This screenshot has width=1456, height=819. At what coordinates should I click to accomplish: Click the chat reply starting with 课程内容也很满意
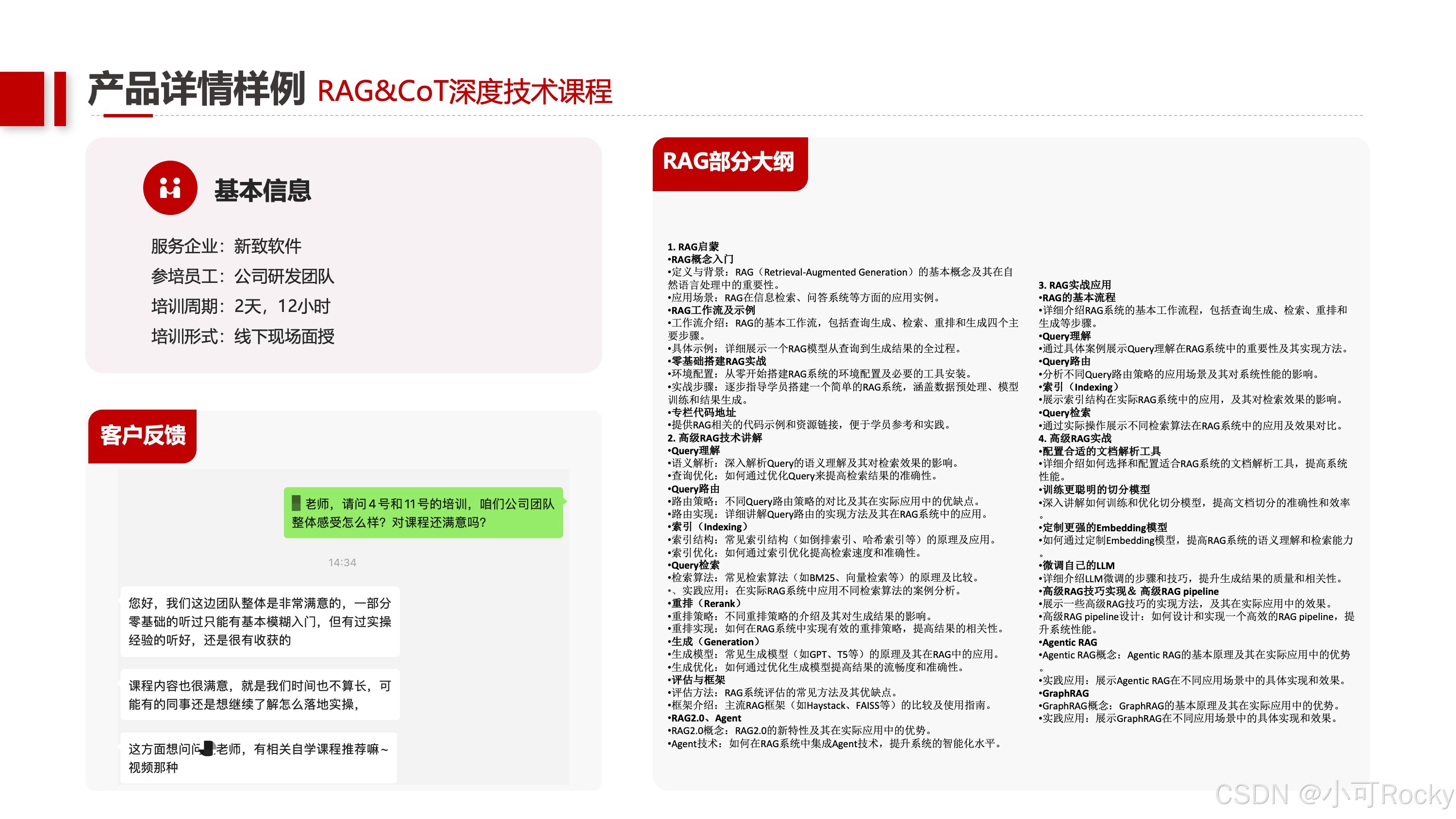point(260,695)
